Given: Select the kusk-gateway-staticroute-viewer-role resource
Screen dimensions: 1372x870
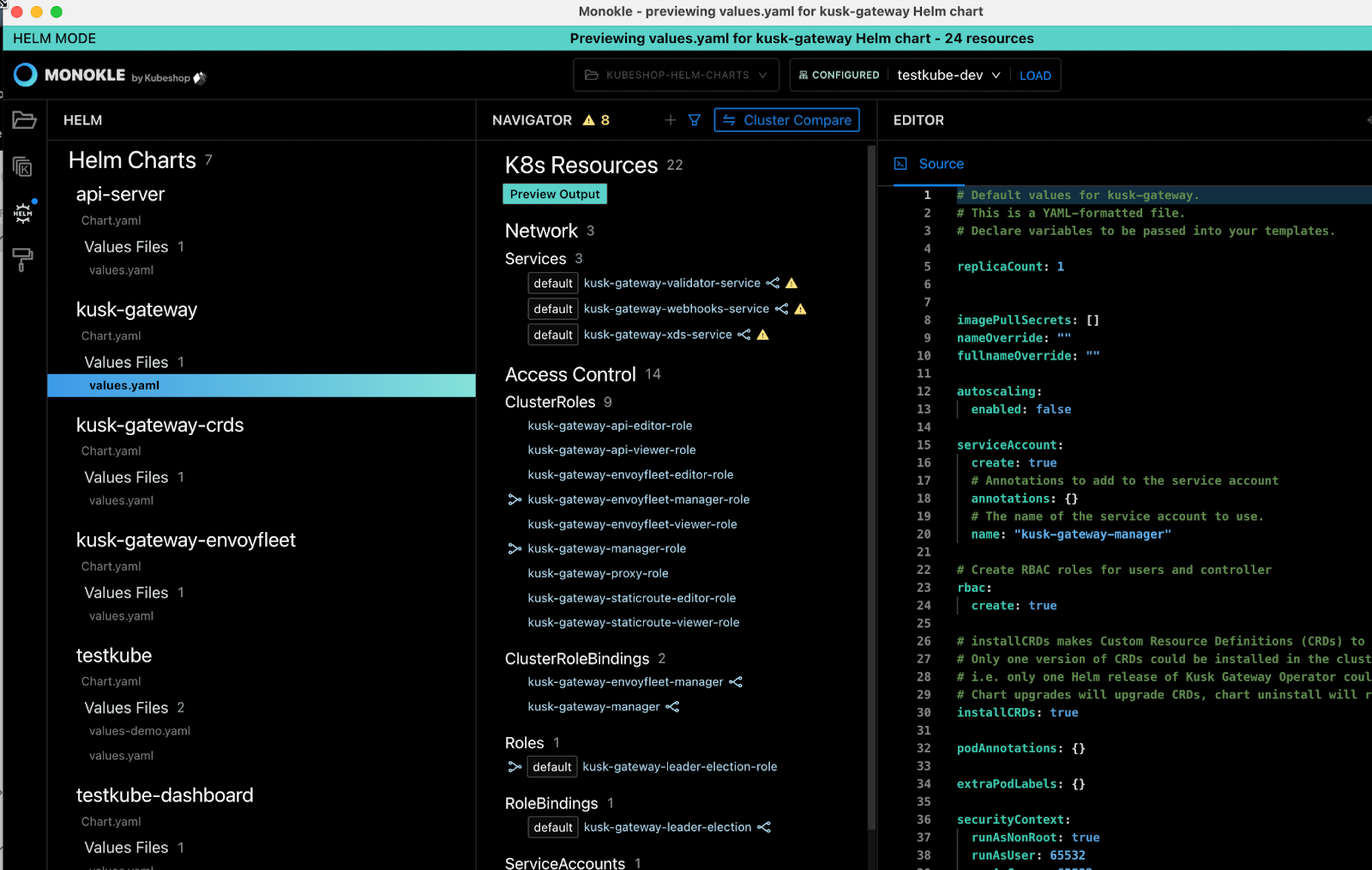Looking at the screenshot, I should pyautogui.click(x=633, y=622).
